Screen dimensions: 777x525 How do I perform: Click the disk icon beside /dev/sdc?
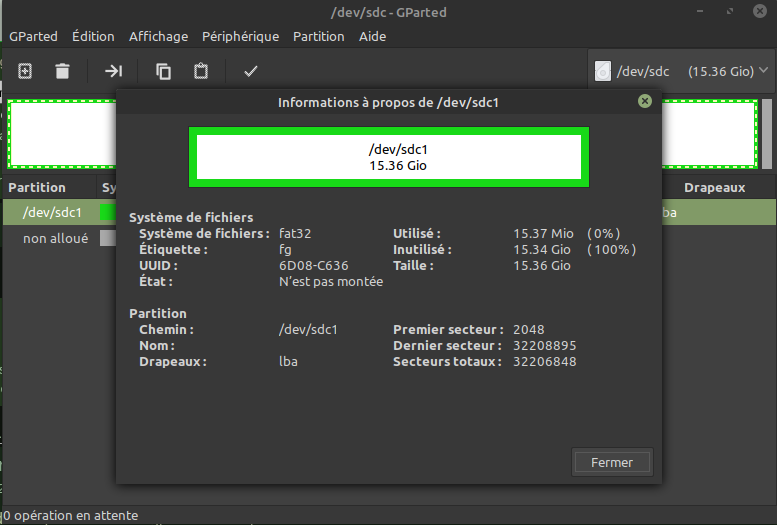click(602, 72)
